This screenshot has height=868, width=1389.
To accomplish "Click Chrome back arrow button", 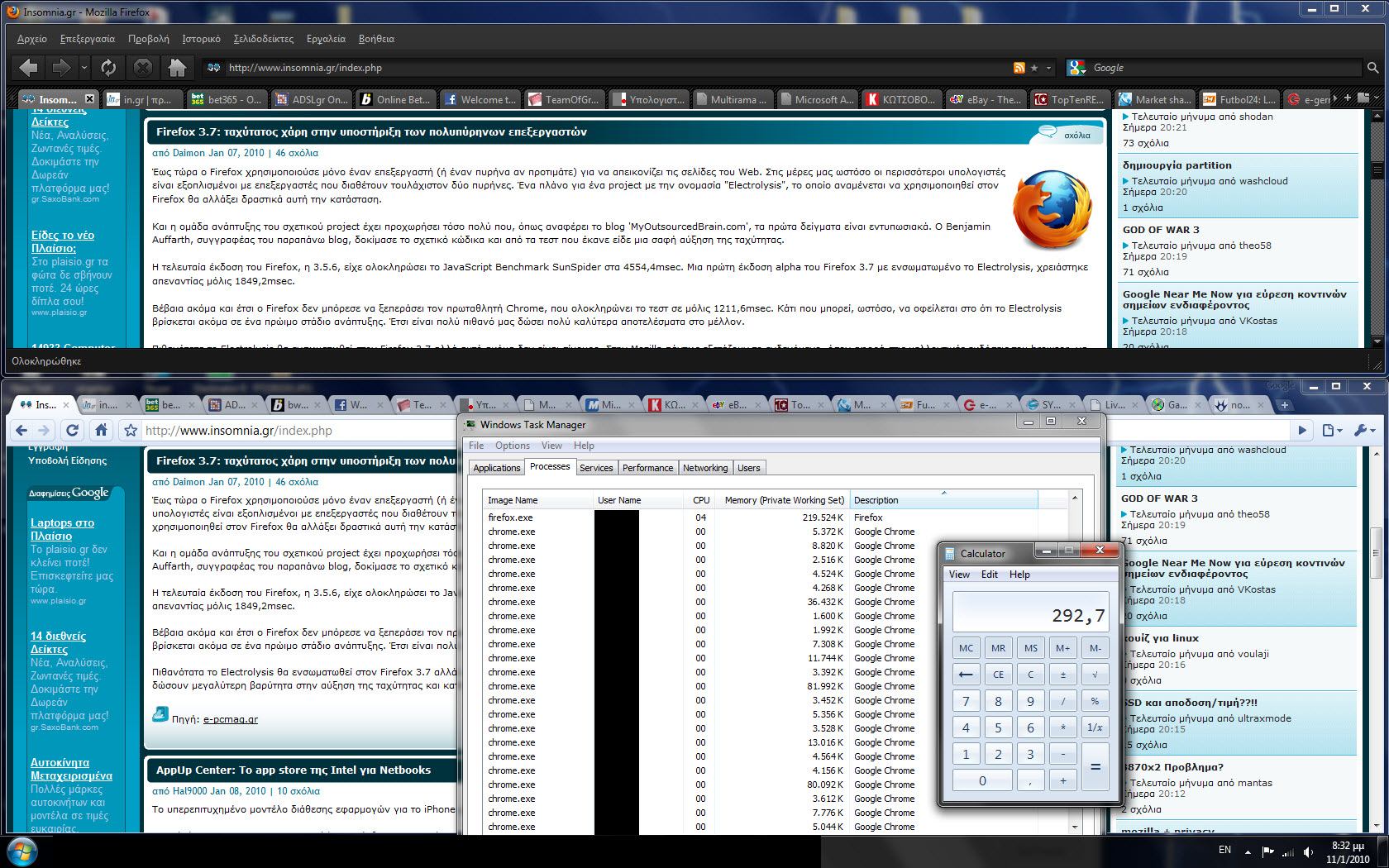I will click(22, 430).
